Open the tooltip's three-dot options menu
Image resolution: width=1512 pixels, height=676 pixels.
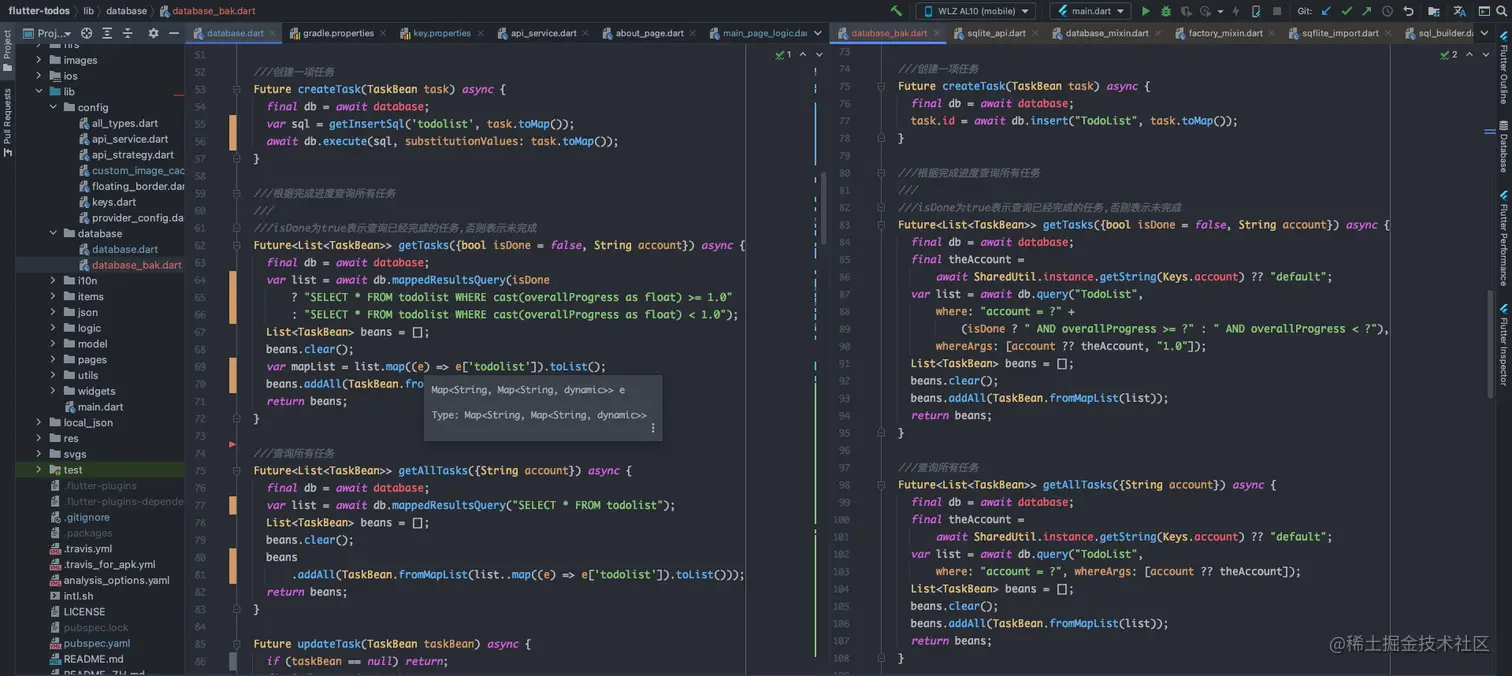[x=653, y=428]
